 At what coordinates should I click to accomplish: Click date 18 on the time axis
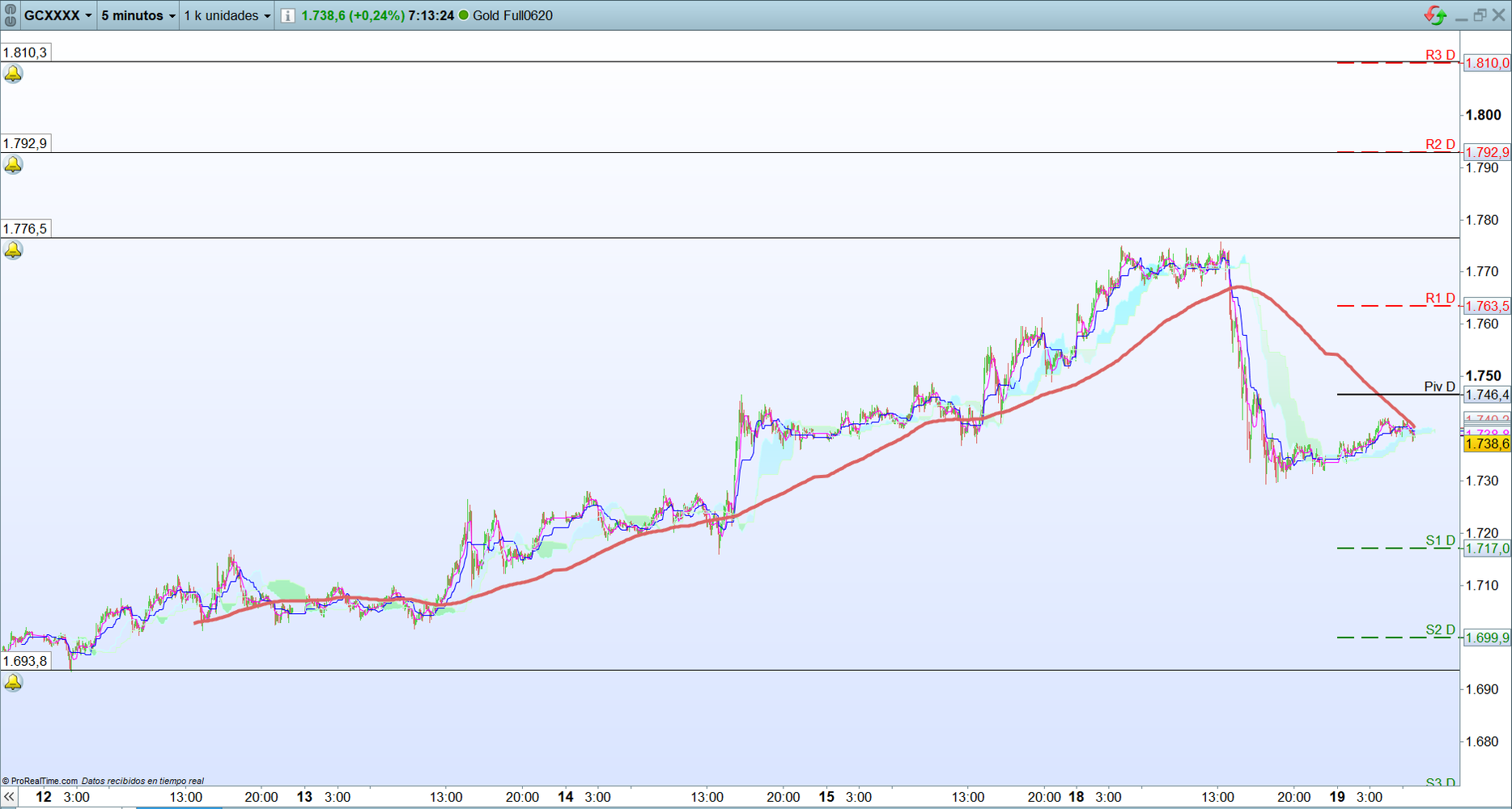pyautogui.click(x=1076, y=797)
